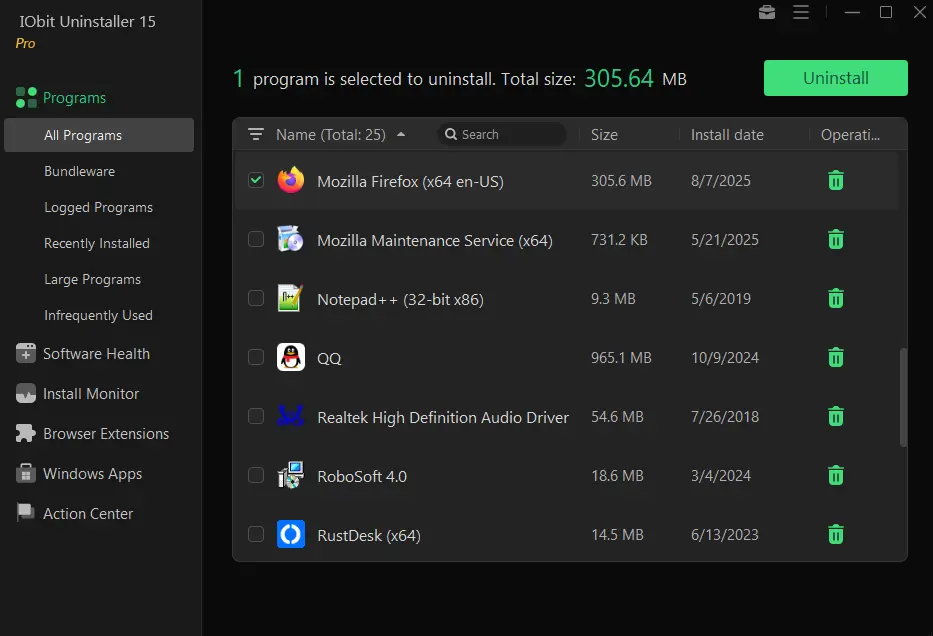
Task: Click the program list vertical scrollbar
Action: pyautogui.click(x=903, y=397)
